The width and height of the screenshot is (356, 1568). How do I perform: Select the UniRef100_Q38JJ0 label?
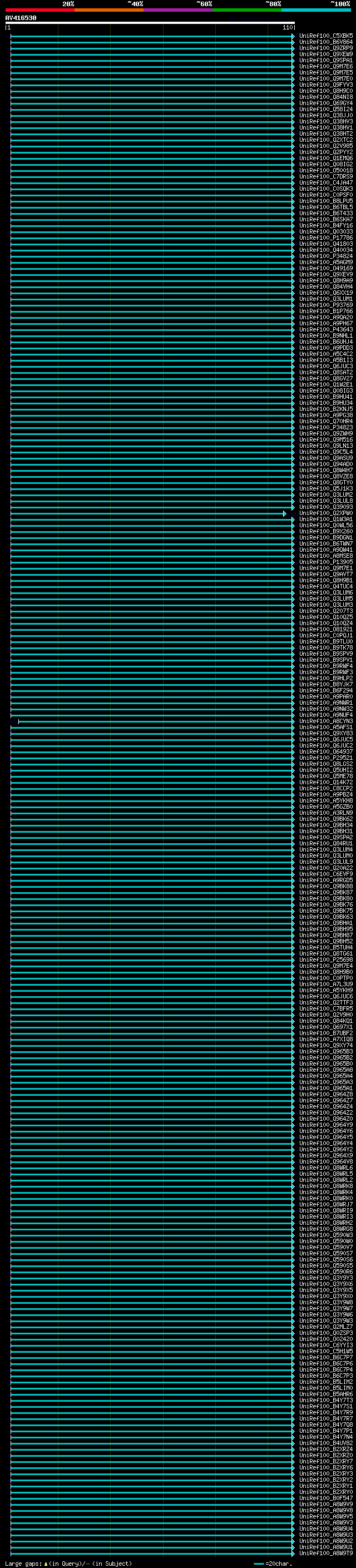point(326,116)
